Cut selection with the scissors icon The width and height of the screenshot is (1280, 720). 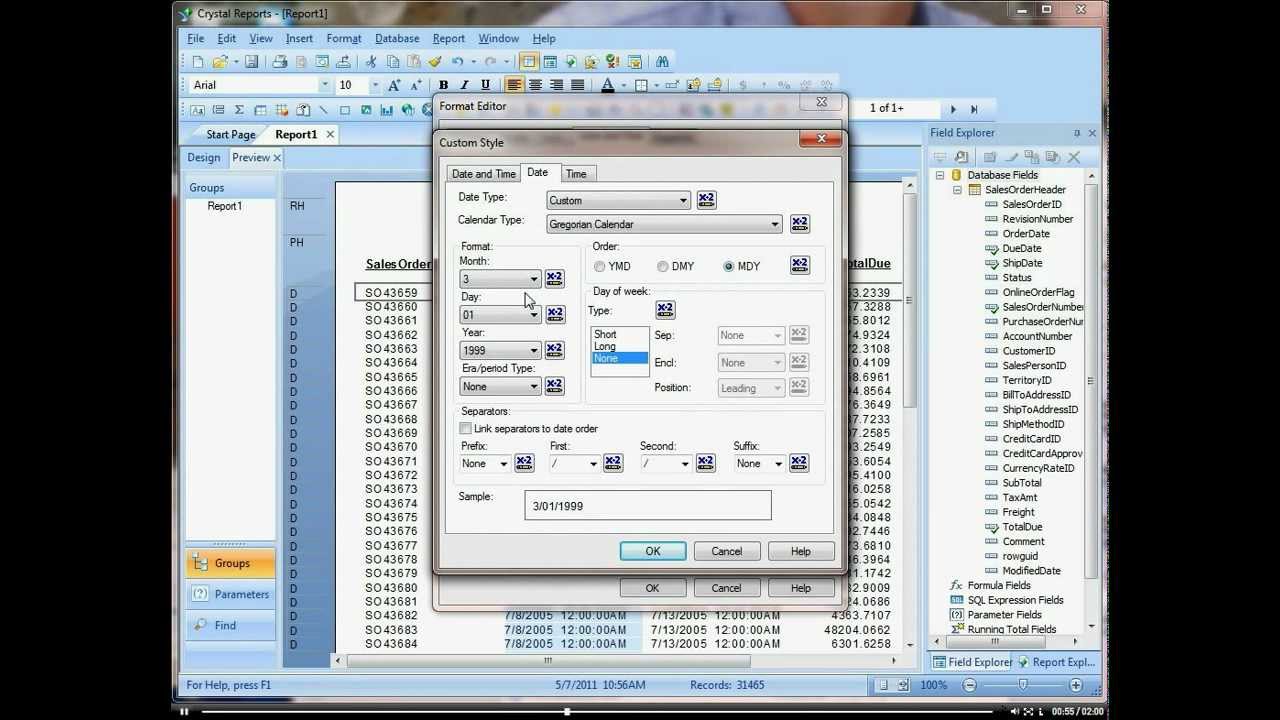pyautogui.click(x=371, y=62)
